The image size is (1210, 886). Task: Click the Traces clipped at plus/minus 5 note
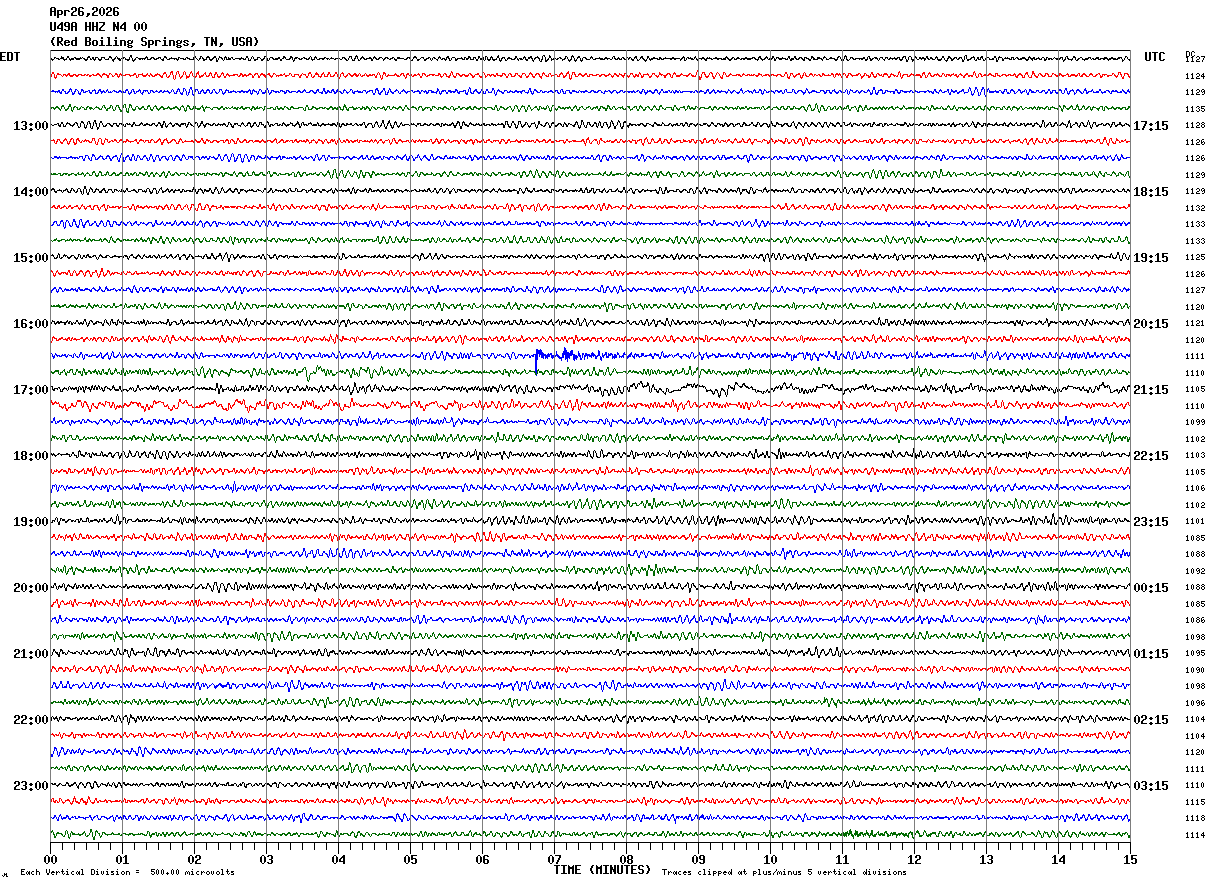(784, 872)
